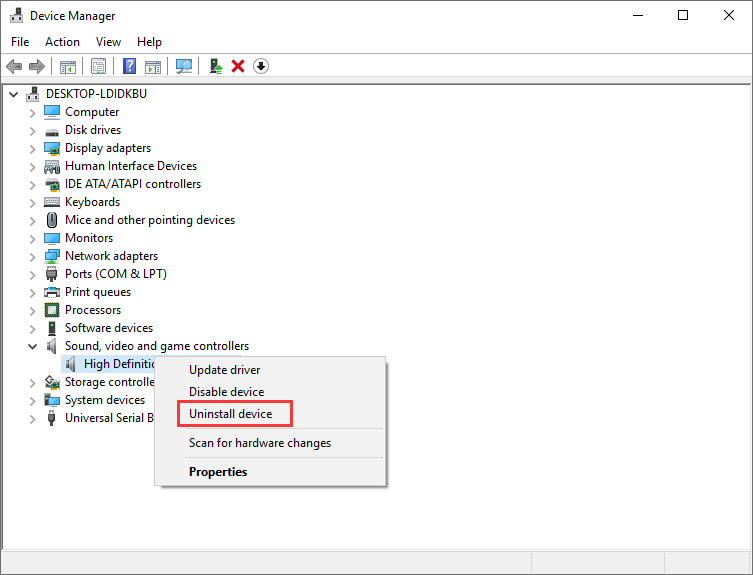
Task: Click the IDE ATA/ATAPI controllers icon
Action: 52,184
